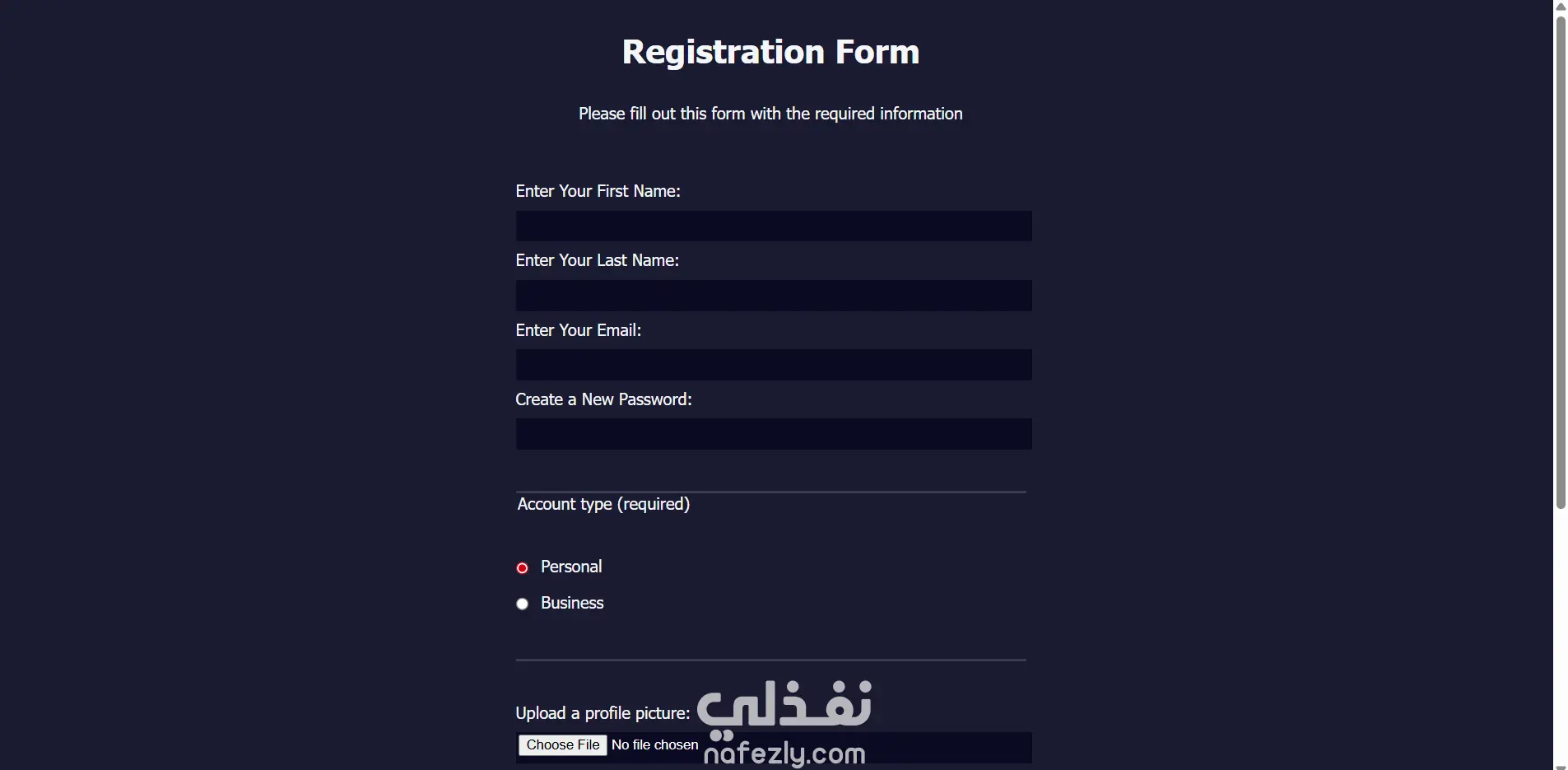Image resolution: width=1568 pixels, height=770 pixels.
Task: Click the "Enter Your Last Name:" label
Action: click(x=597, y=260)
